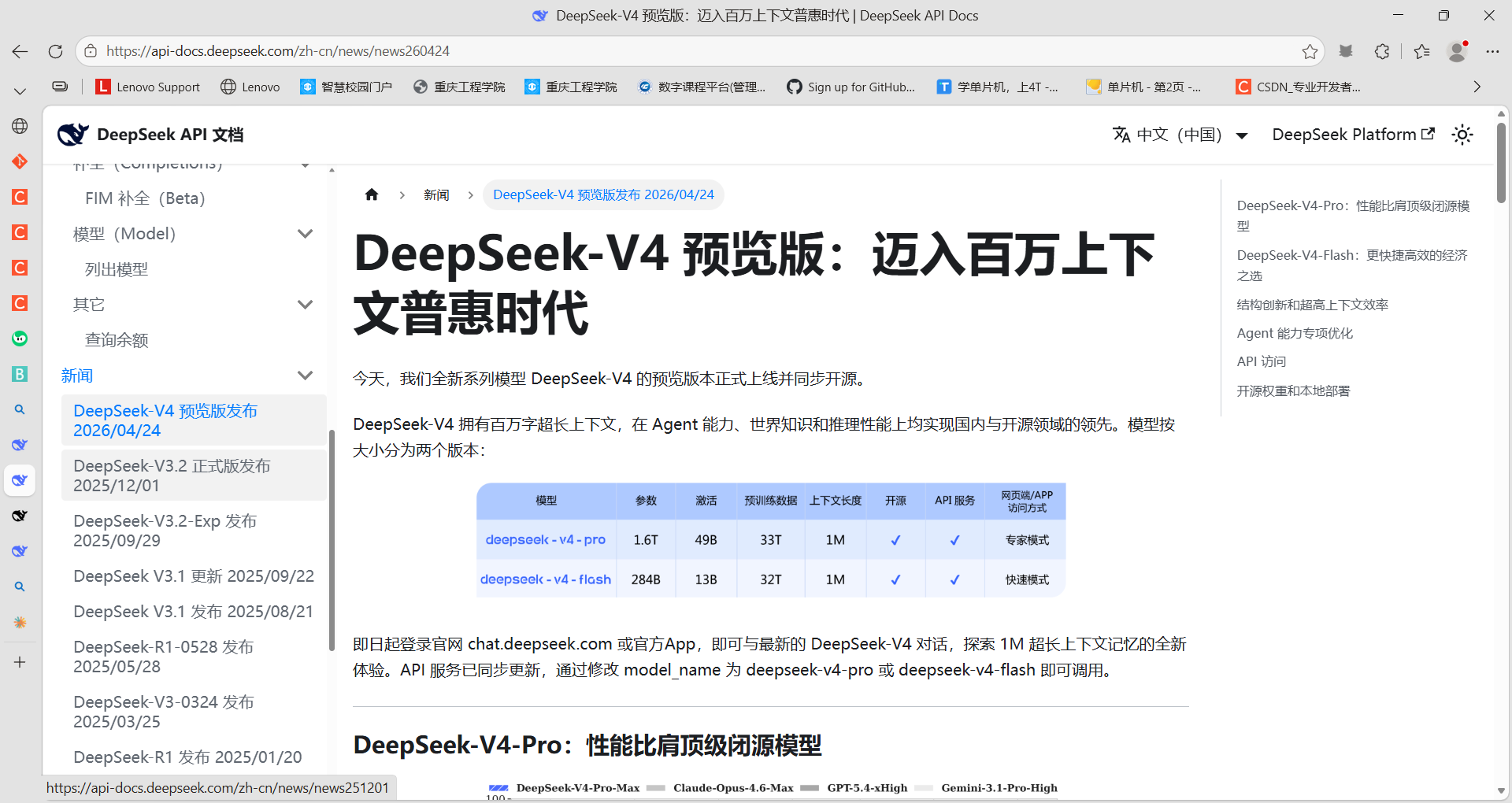The width and height of the screenshot is (1512, 803).
Task: Collapse the 新闻 section chevron
Action: pos(306,376)
